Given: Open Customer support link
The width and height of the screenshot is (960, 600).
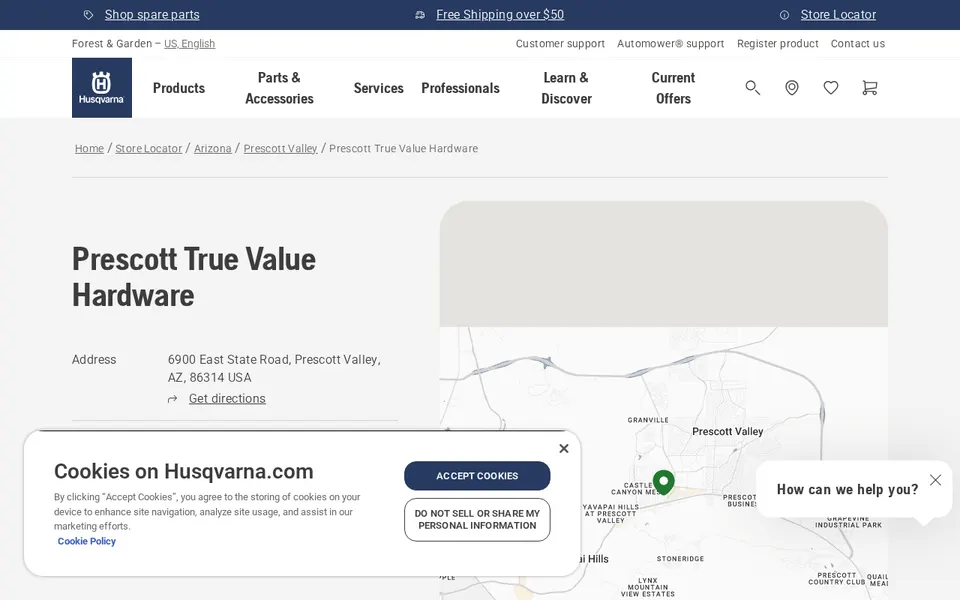Looking at the screenshot, I should pyautogui.click(x=560, y=43).
